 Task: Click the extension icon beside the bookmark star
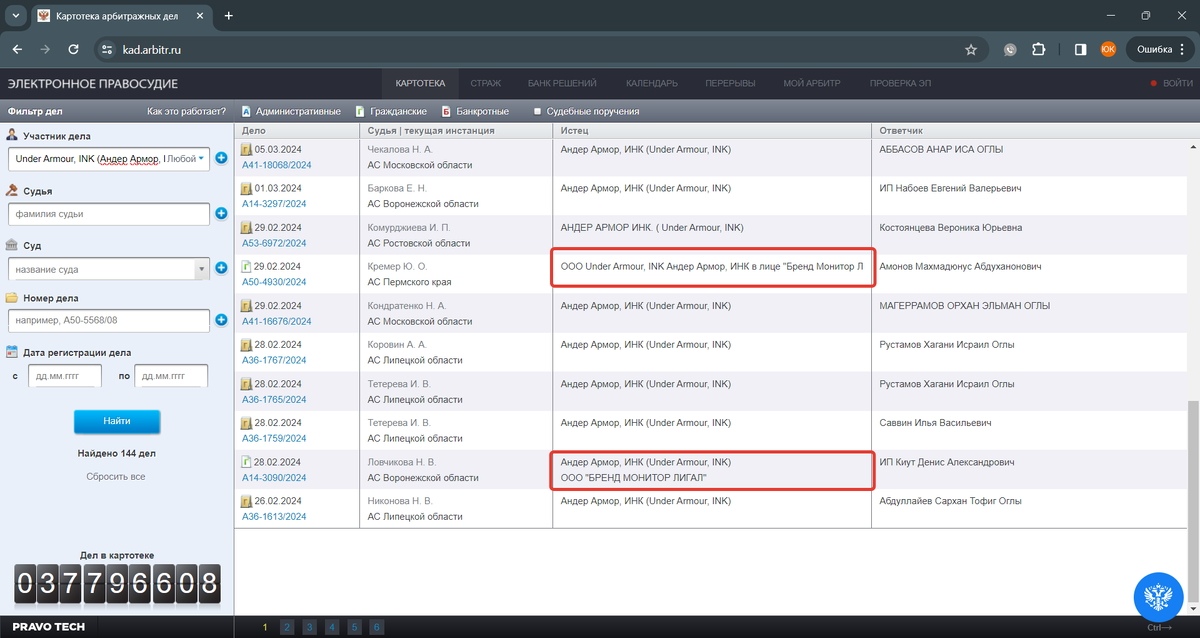1011,49
